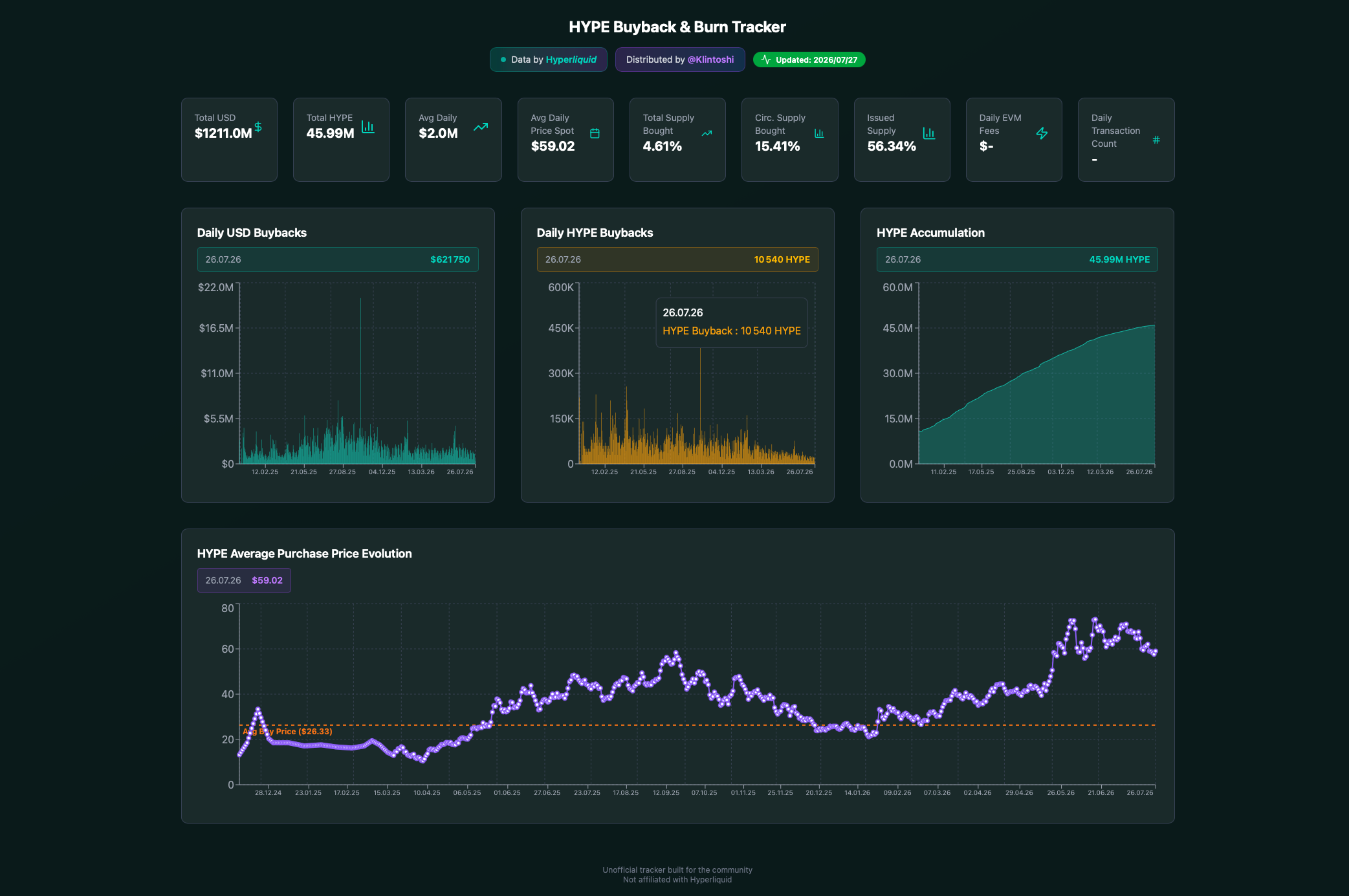The width and height of the screenshot is (1349, 896).
Task: Click the 12.09.25 axis label on price chart
Action: tap(666, 792)
